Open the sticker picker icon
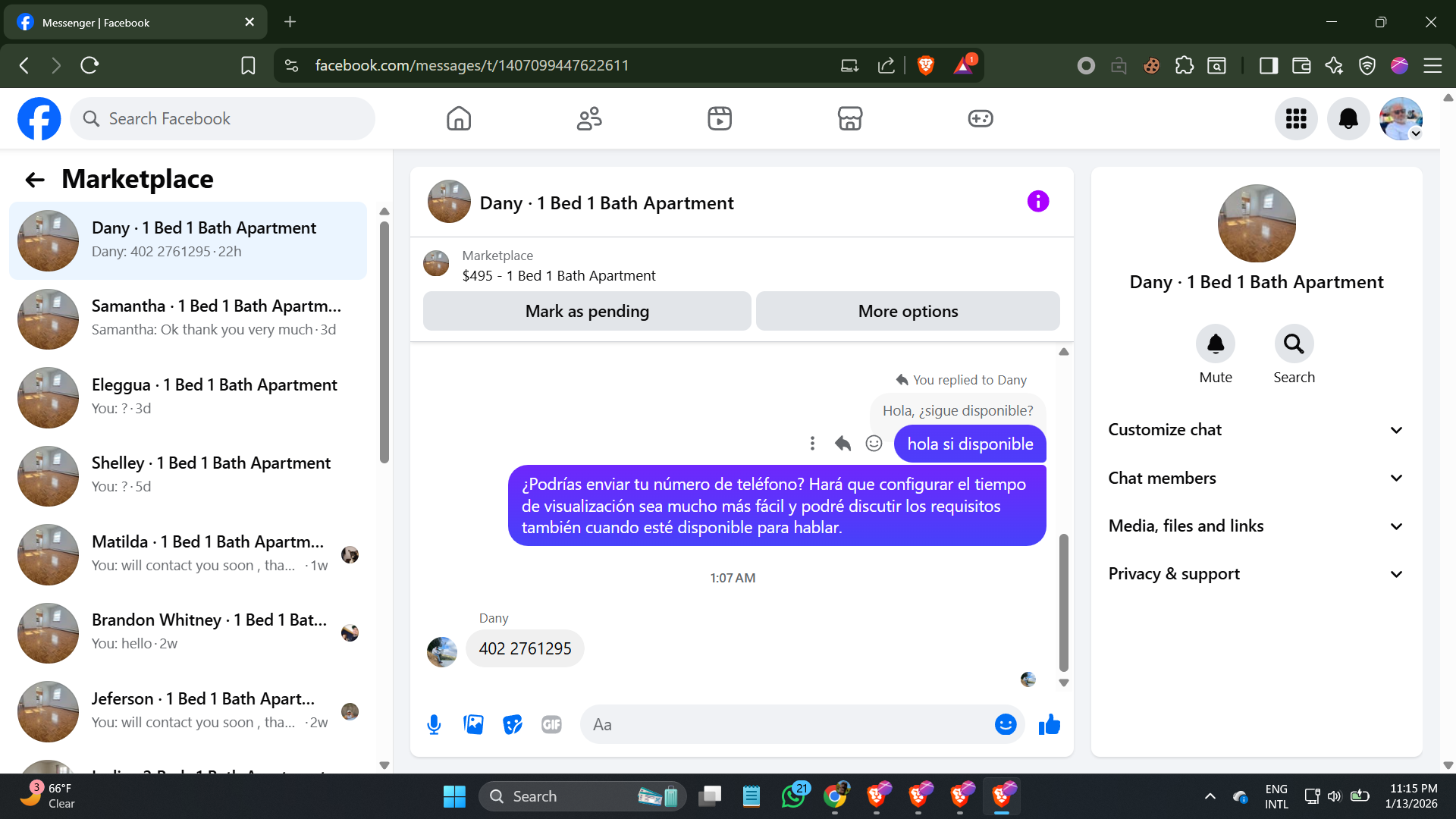 tap(513, 725)
